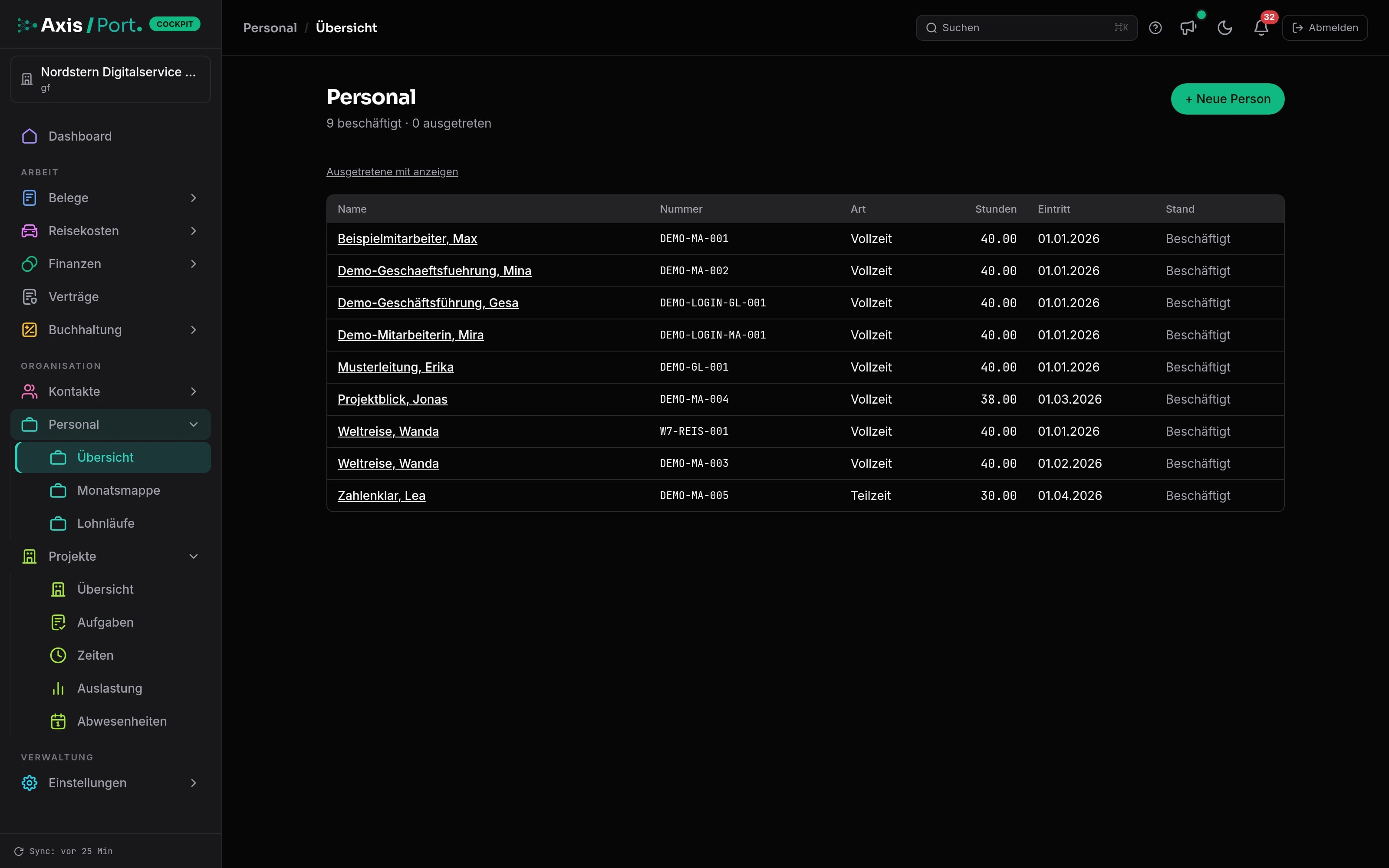Click the Auslastung bar chart icon

58,688
